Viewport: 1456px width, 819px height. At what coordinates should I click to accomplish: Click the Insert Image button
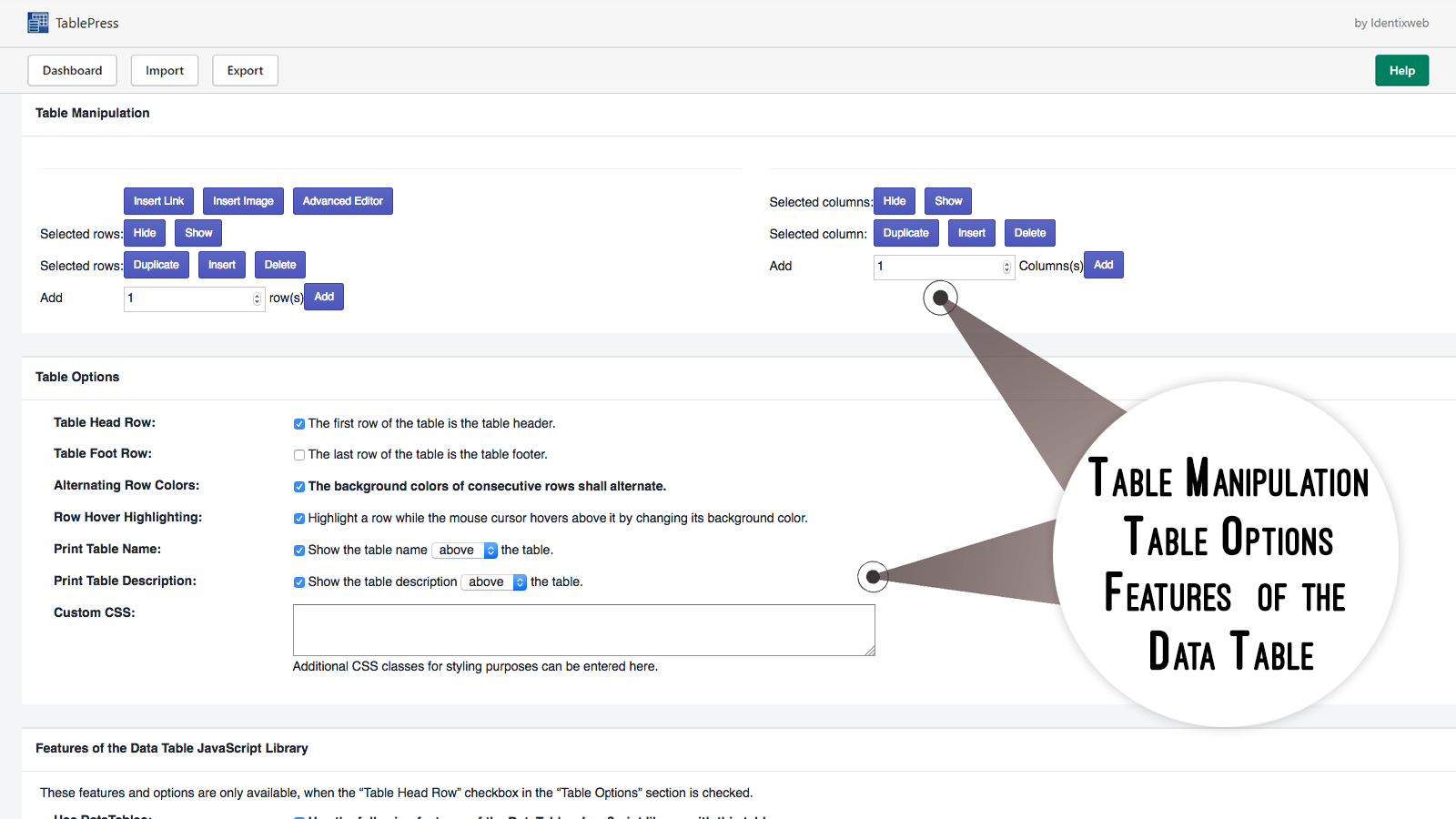(x=243, y=201)
